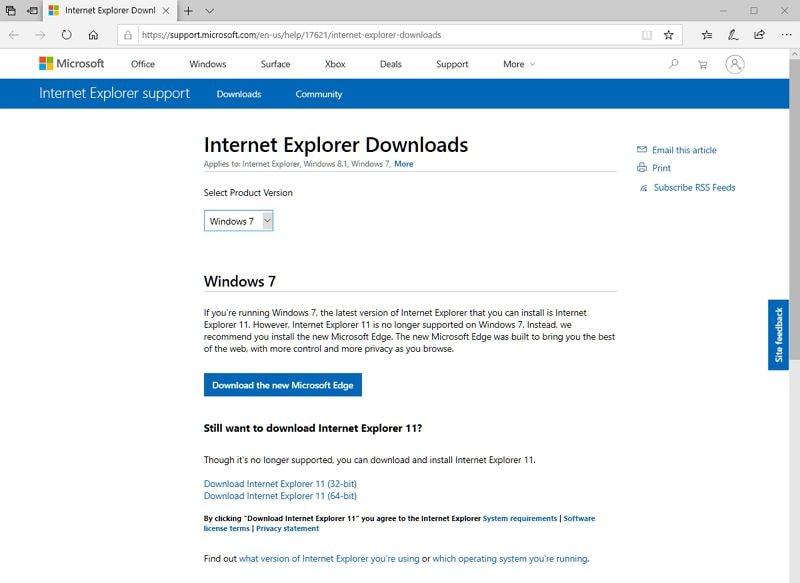Open the Windows 7 product version dropdown
800x583 pixels.
point(238,221)
